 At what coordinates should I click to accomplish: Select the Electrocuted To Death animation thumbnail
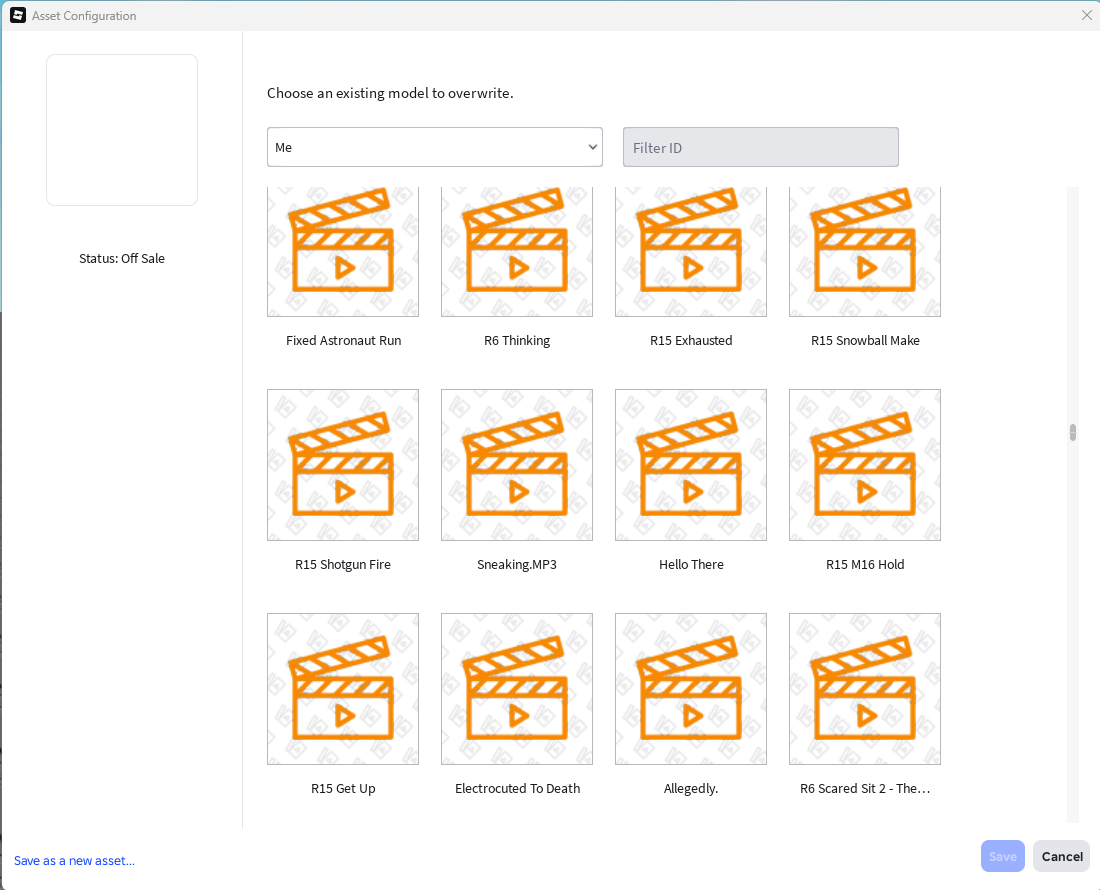[517, 689]
